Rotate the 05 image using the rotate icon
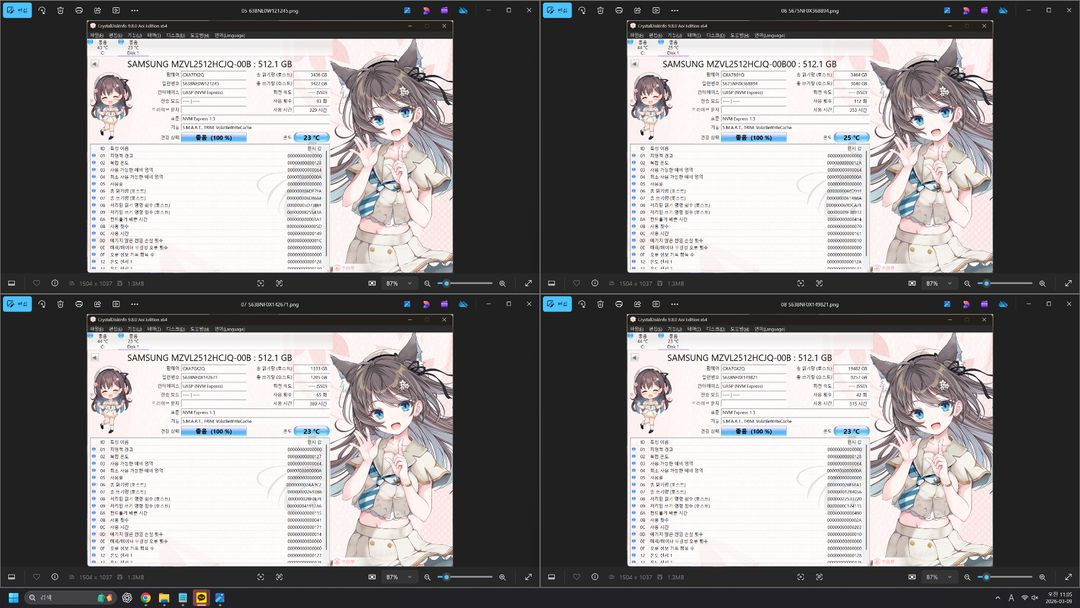This screenshot has width=1080, height=608. click(x=41, y=10)
